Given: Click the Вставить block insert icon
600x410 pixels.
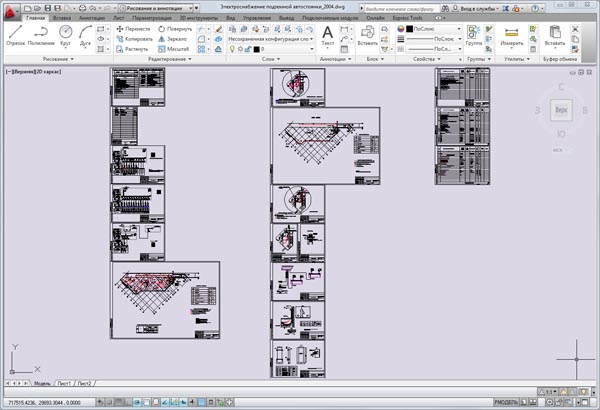Looking at the screenshot, I should (x=368, y=37).
